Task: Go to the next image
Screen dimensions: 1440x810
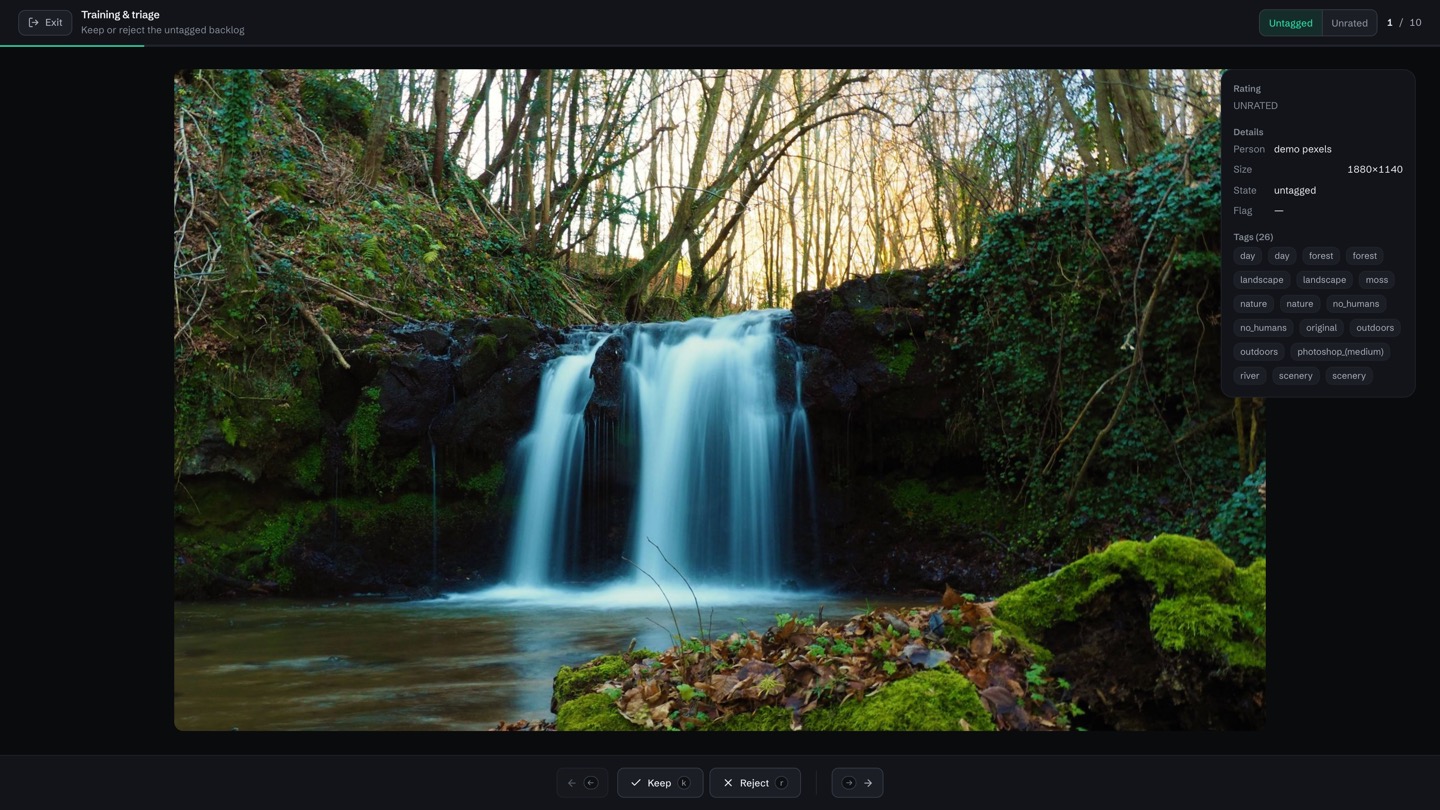Action: pyautogui.click(x=857, y=783)
